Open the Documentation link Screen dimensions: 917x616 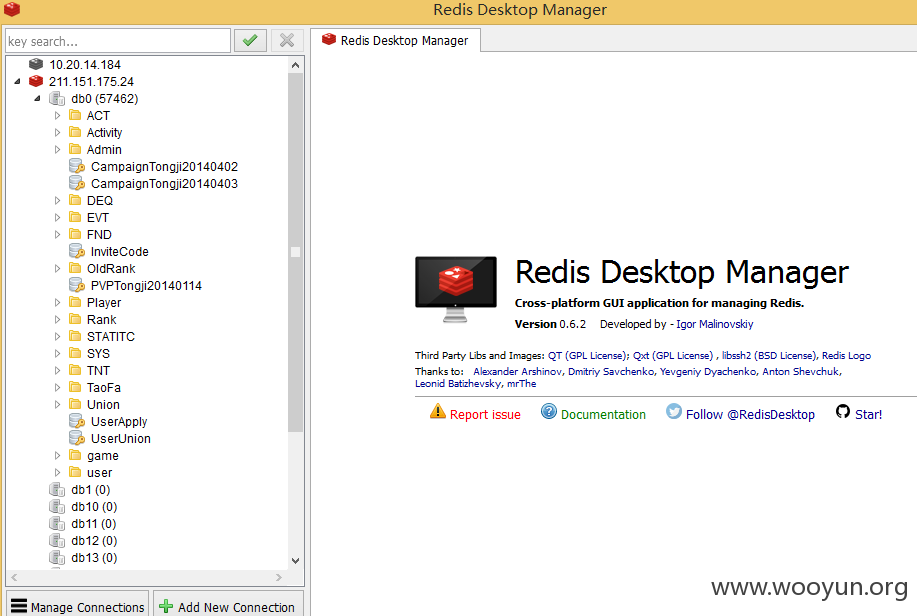click(x=603, y=414)
